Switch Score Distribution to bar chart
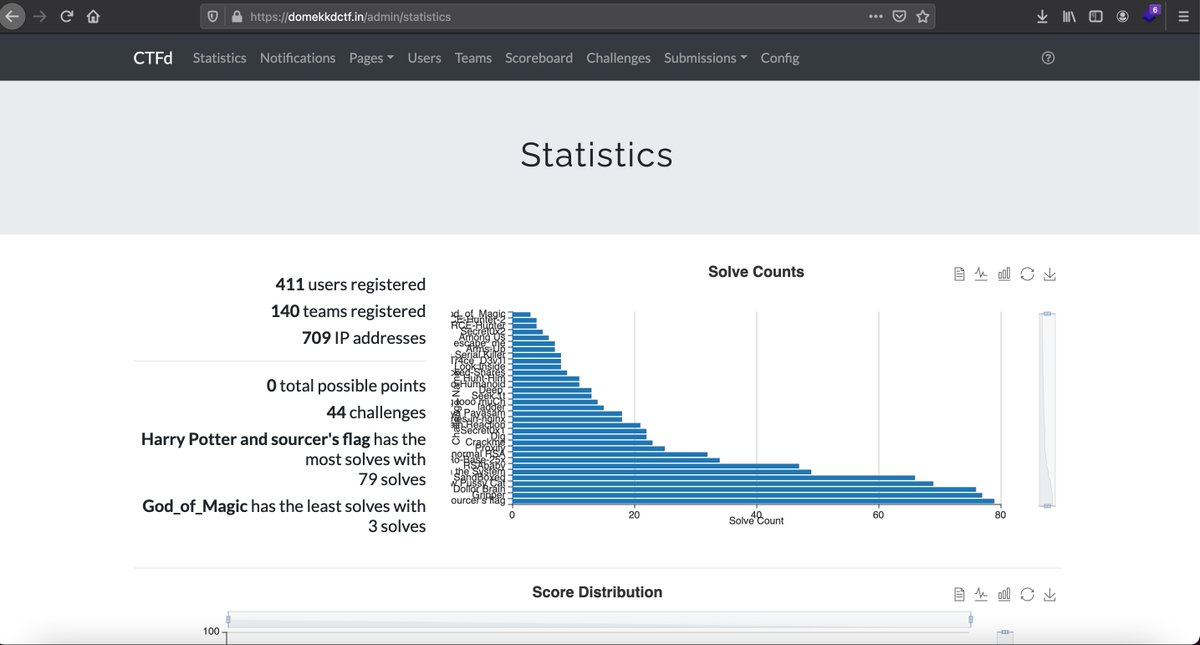1200x645 pixels. (1004, 594)
